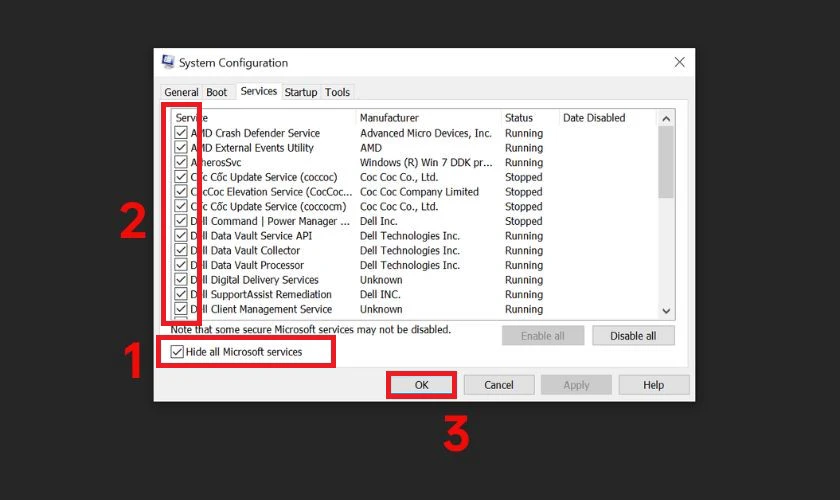Switch to the Boot tab
The image size is (840, 500).
point(216,92)
